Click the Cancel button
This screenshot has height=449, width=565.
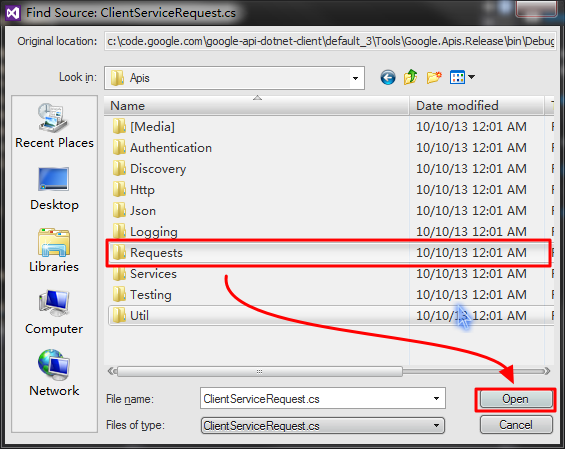pos(516,425)
